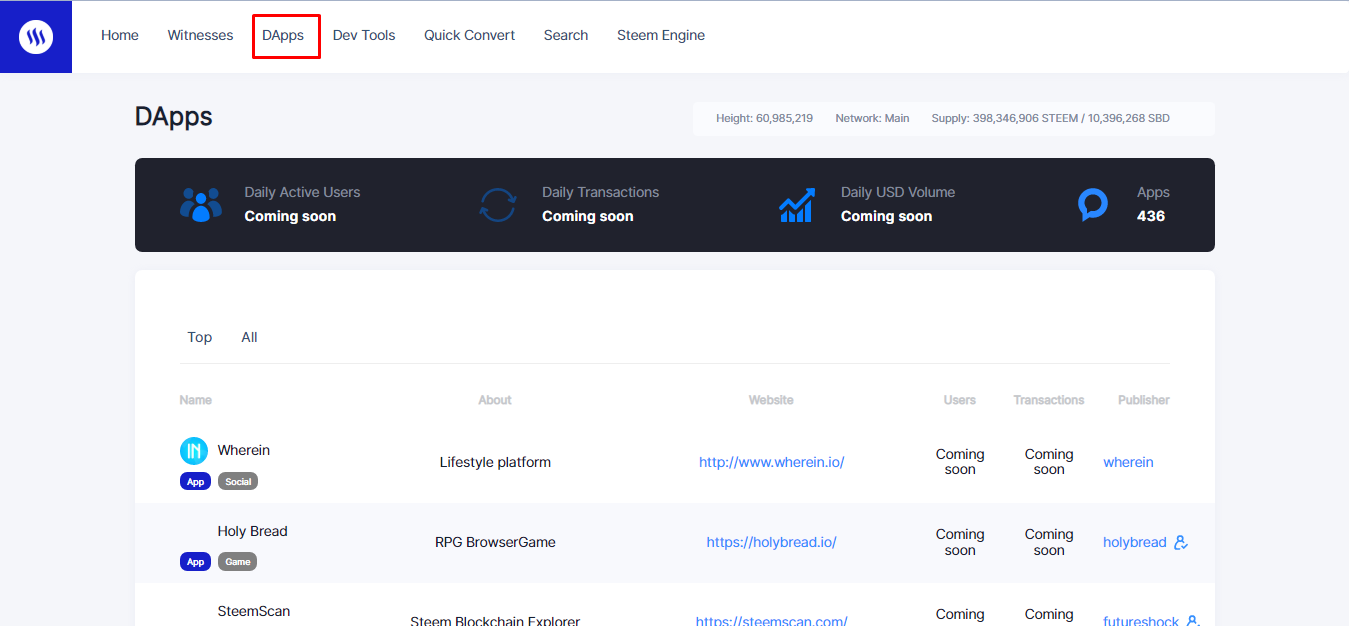This screenshot has width=1349, height=626.
Task: Open the DApps menu item
Action: coord(283,35)
